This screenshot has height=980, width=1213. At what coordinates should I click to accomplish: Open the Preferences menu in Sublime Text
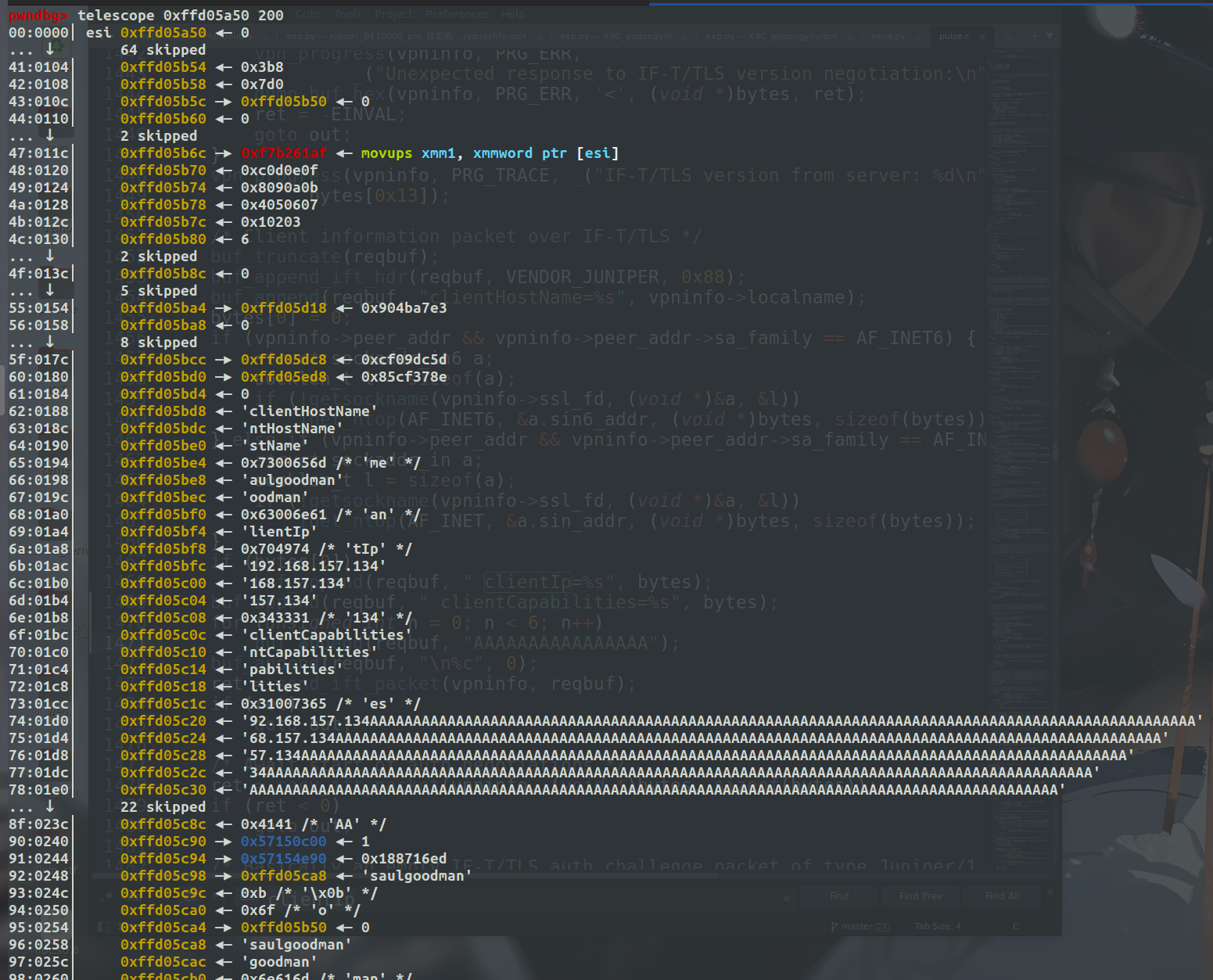[x=457, y=14]
